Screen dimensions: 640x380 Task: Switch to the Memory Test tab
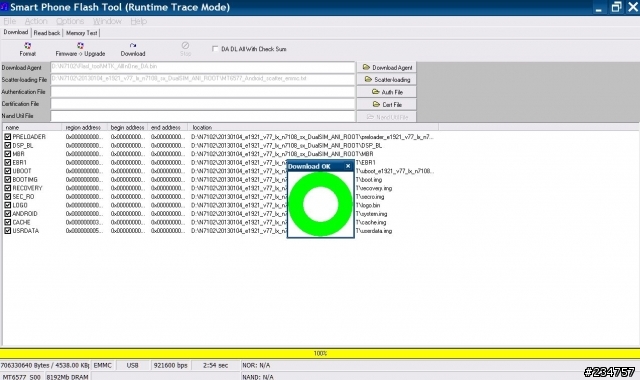coord(81,33)
